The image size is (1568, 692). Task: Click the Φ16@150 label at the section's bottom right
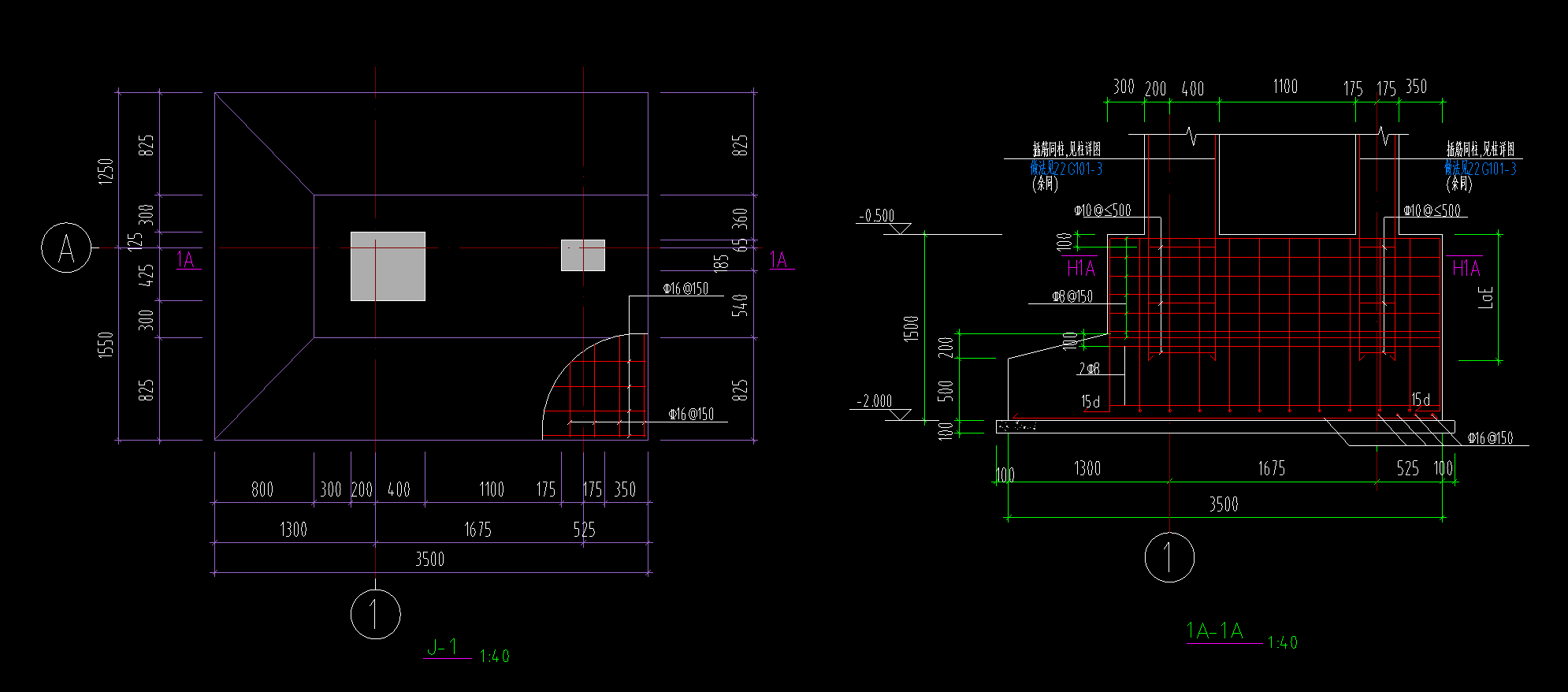(x=1490, y=438)
